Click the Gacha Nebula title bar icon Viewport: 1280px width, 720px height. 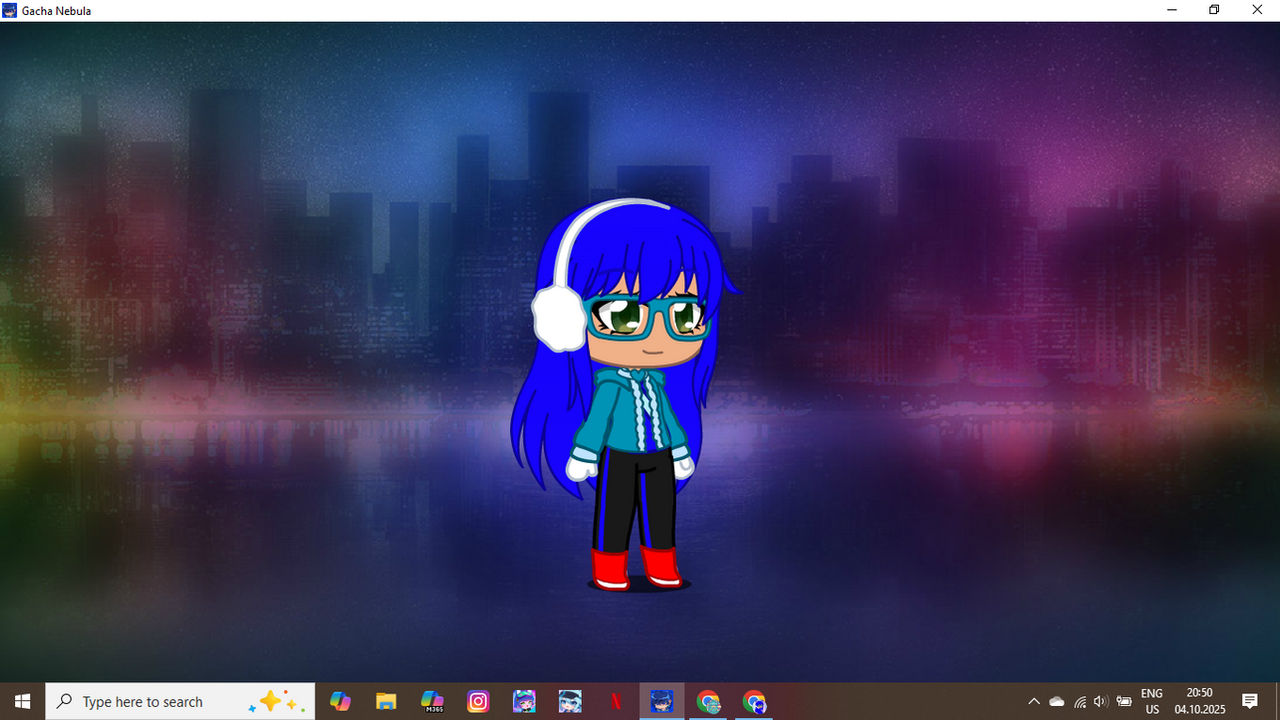10,10
